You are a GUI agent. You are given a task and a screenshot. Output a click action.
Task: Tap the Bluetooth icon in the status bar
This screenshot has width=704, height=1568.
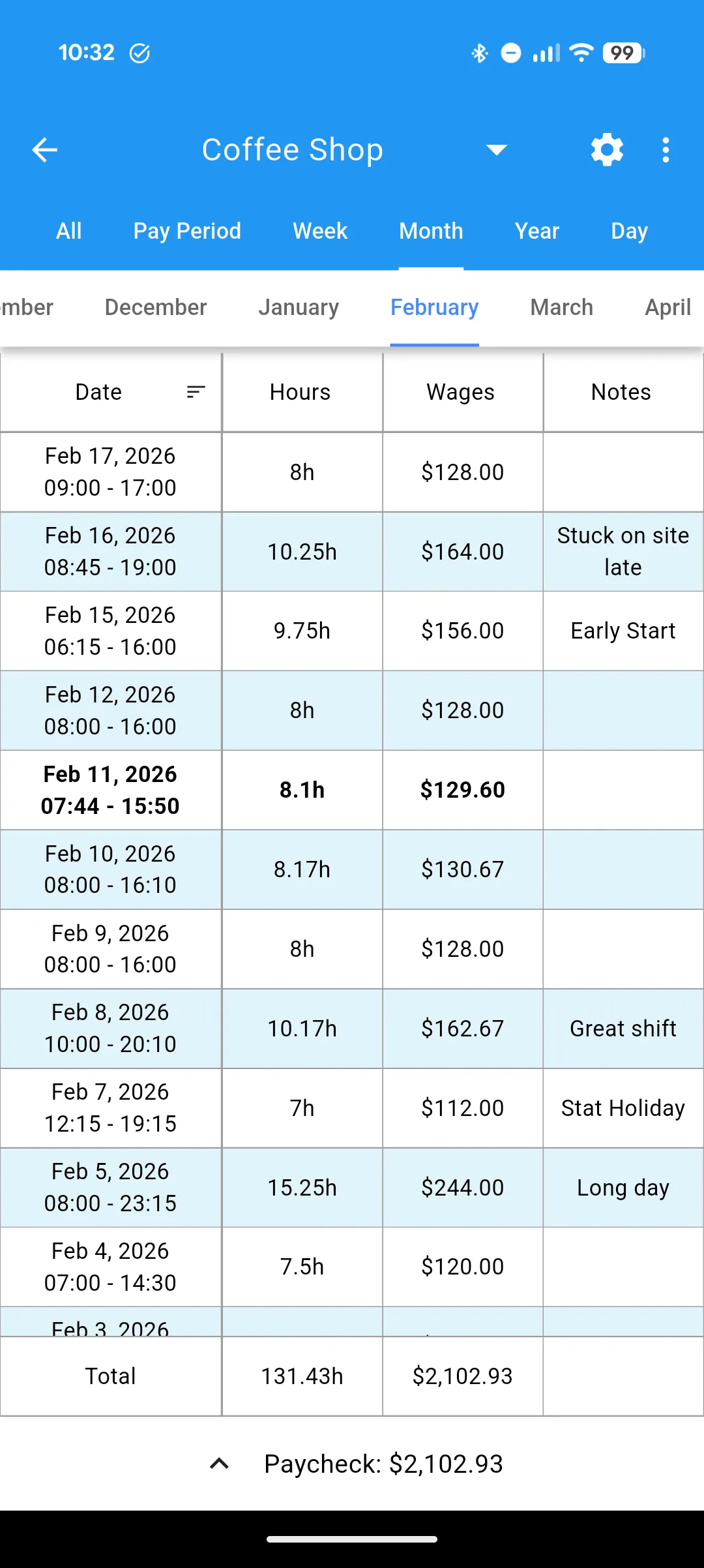[480, 52]
